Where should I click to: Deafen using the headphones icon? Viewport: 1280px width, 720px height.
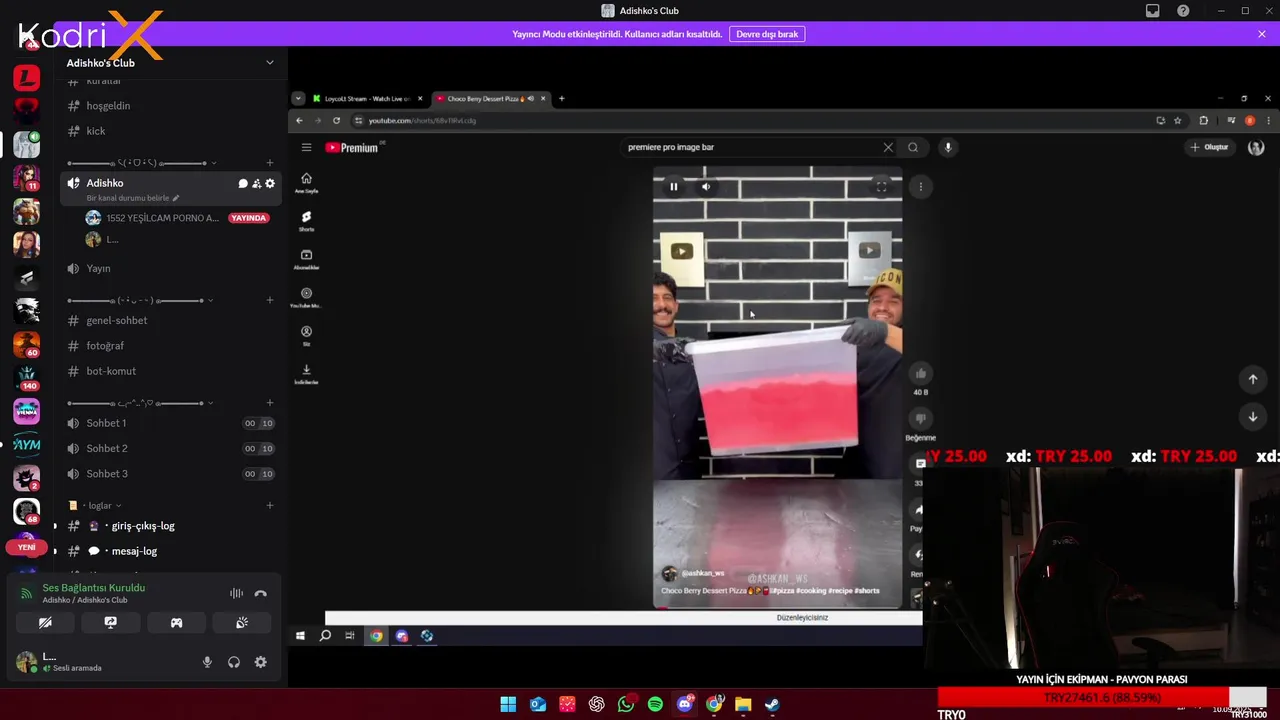point(234,662)
